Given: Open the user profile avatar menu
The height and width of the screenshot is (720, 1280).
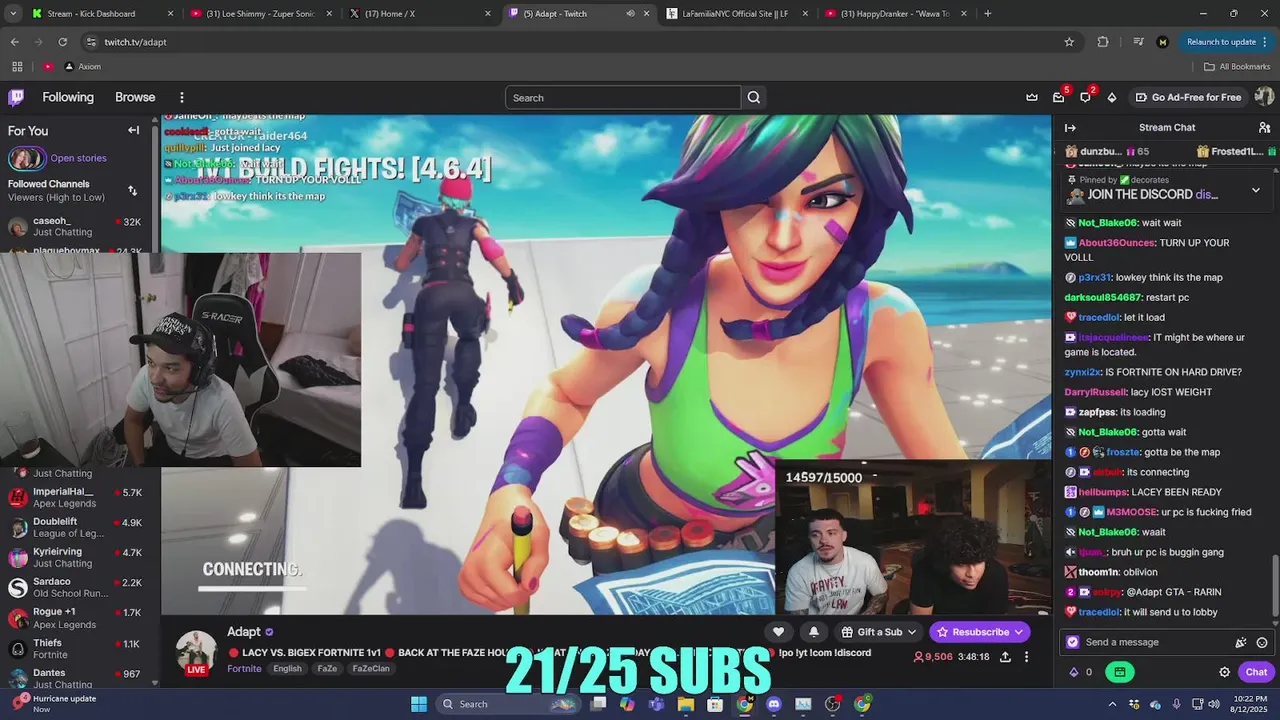Looking at the screenshot, I should pyautogui.click(x=1264, y=97).
